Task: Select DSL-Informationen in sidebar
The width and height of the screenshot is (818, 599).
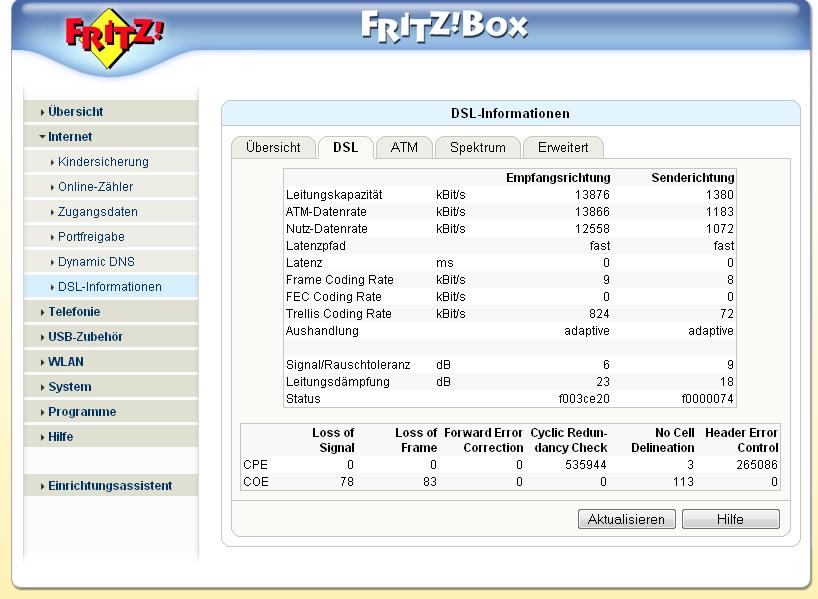Action: [110, 287]
